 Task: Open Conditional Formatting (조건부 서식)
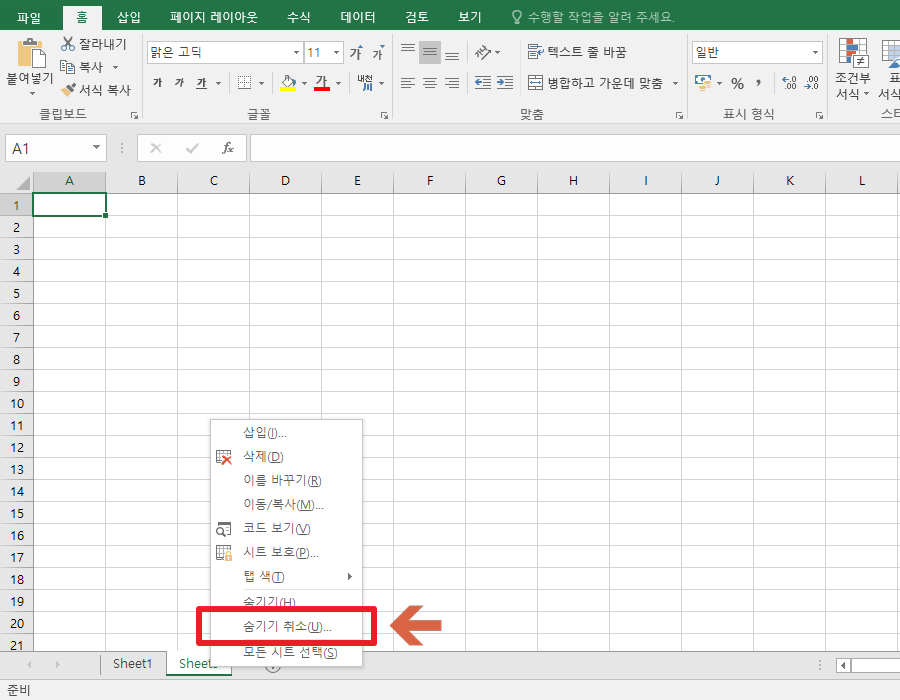[x=853, y=69]
